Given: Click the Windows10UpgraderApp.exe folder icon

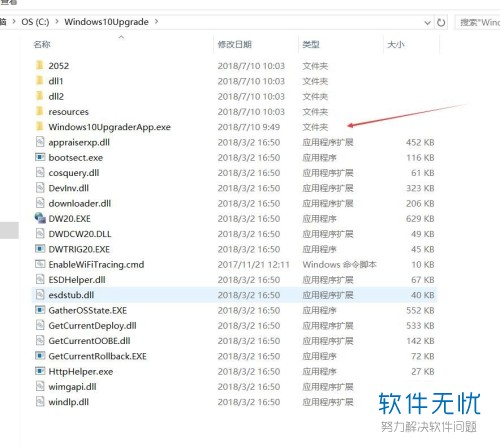Looking at the screenshot, I should click(40, 127).
